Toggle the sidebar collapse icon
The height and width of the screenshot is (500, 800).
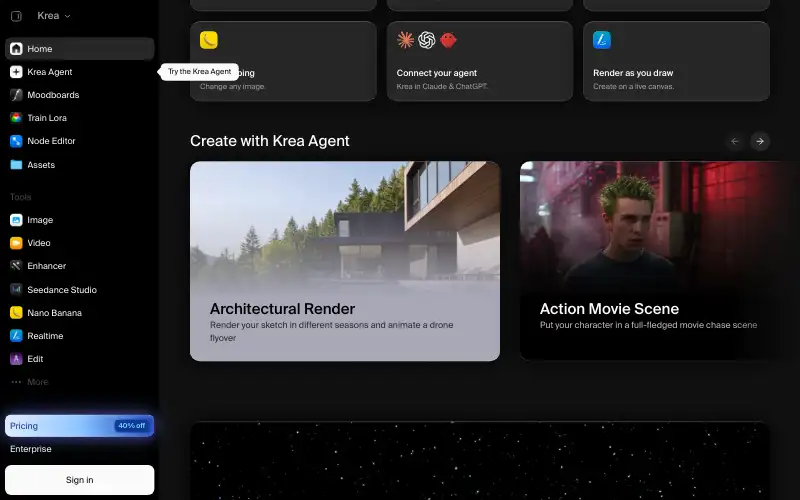coord(16,16)
